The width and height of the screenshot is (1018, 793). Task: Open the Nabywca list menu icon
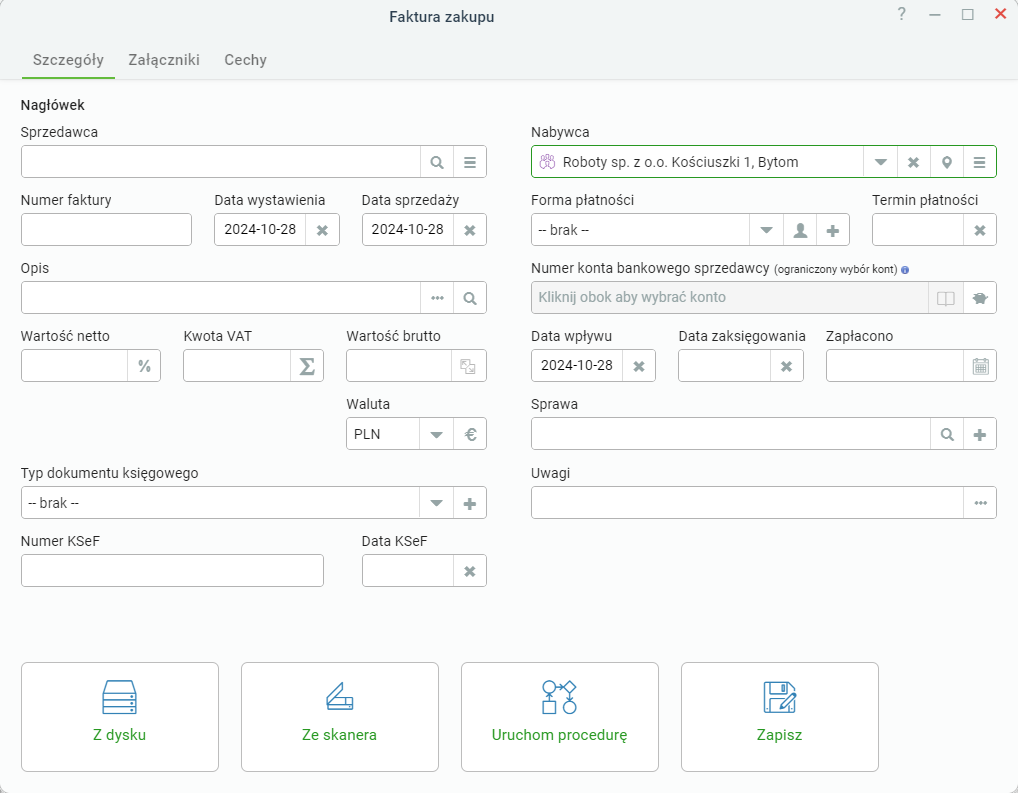980,162
